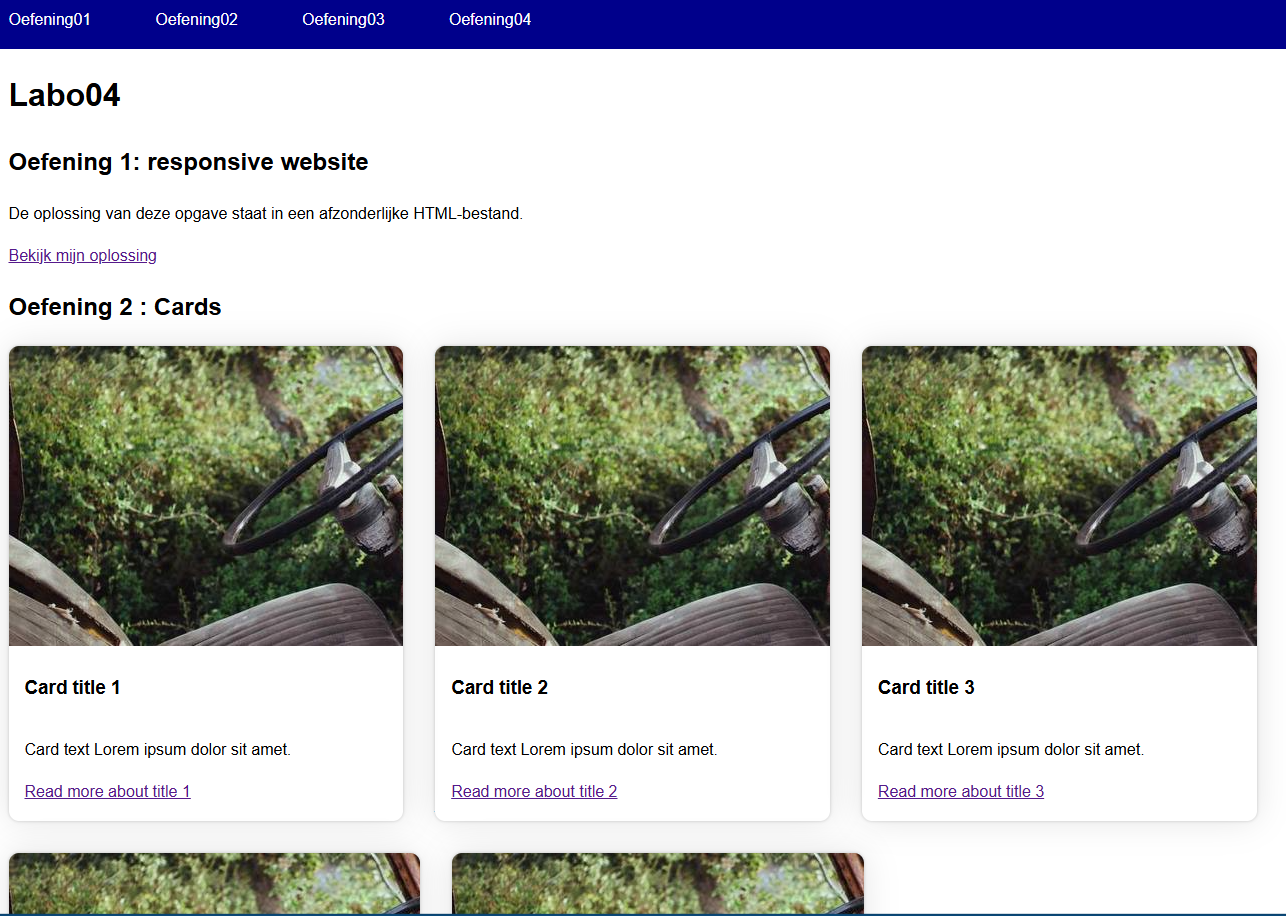
Task: Select the steering wheel photo of Card 2
Action: pyautogui.click(x=632, y=496)
